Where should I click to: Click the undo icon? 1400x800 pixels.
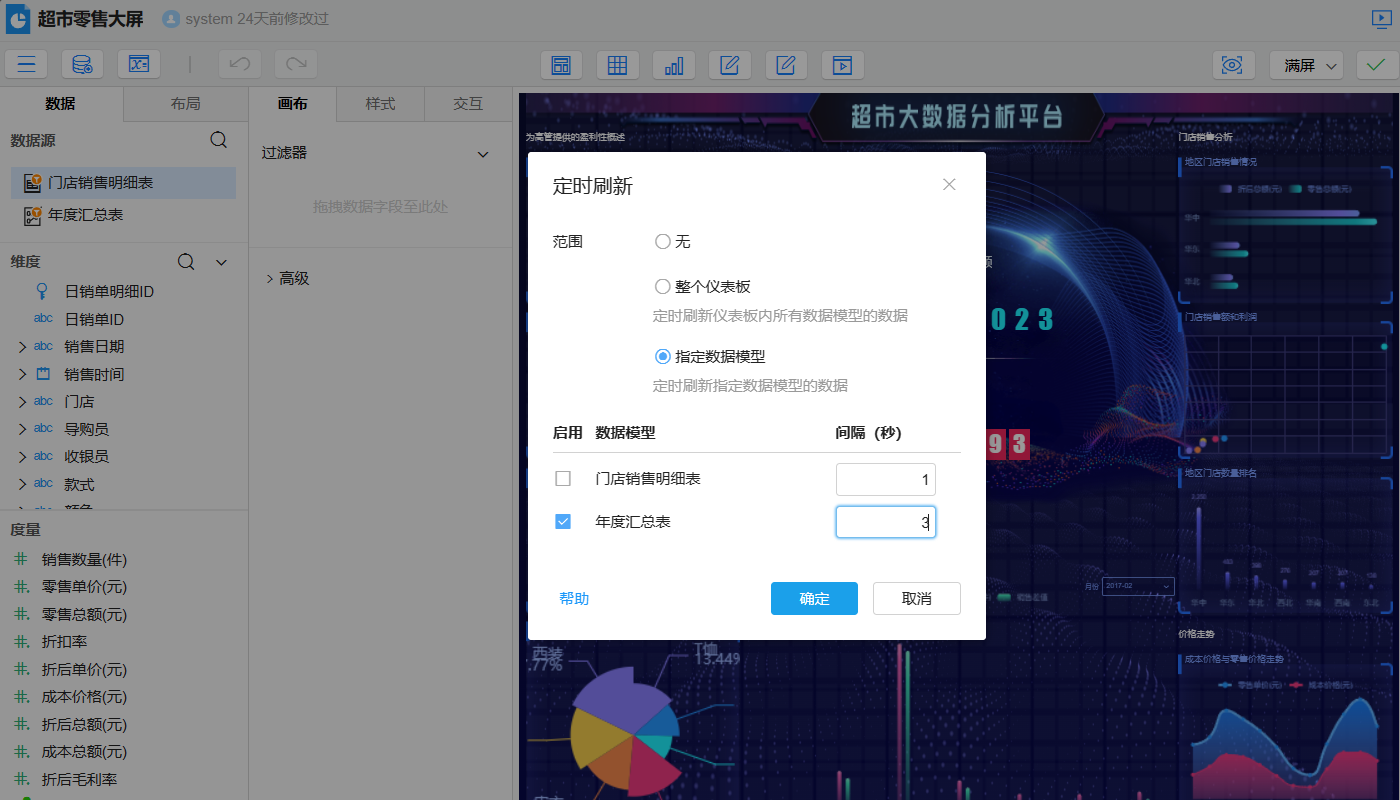[239, 64]
